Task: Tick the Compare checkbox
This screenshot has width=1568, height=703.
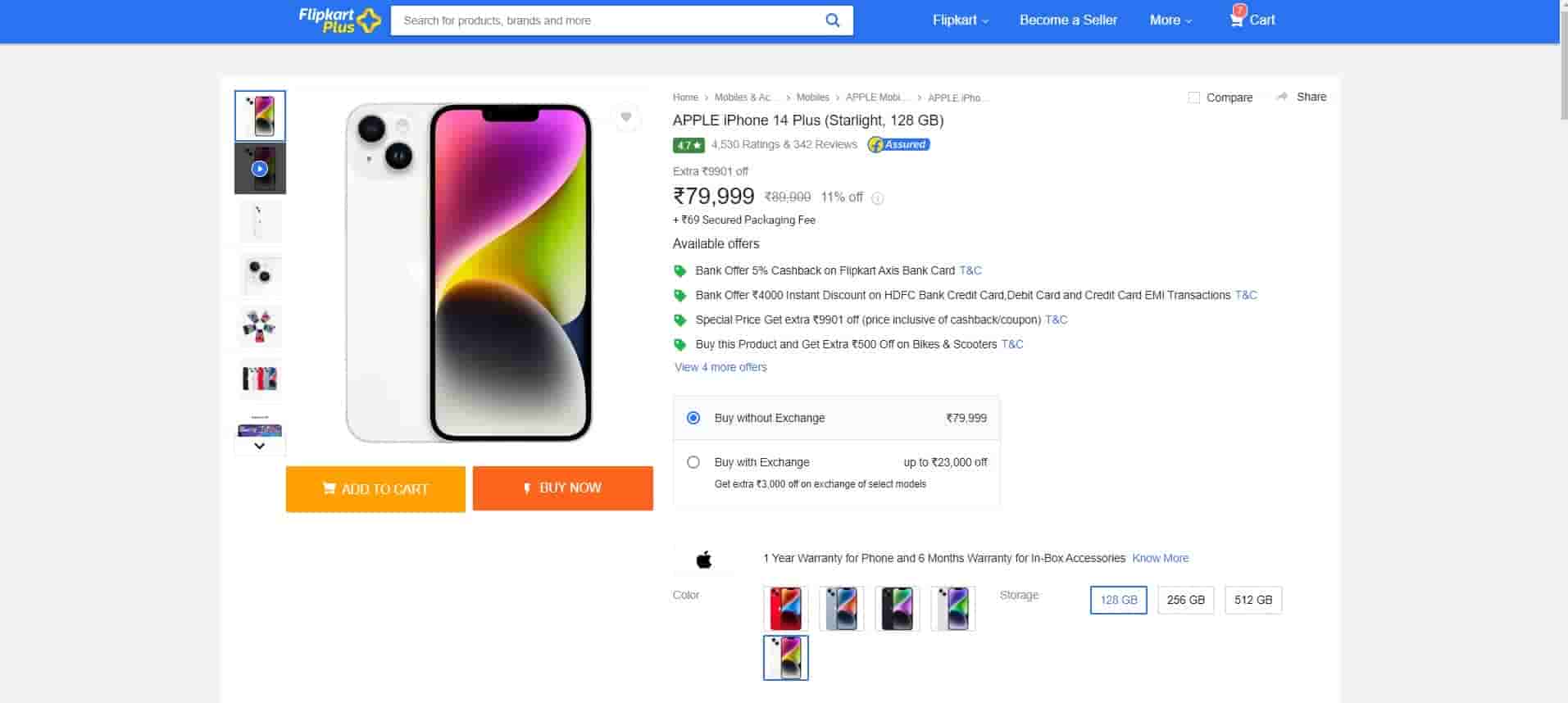Action: tap(1194, 98)
